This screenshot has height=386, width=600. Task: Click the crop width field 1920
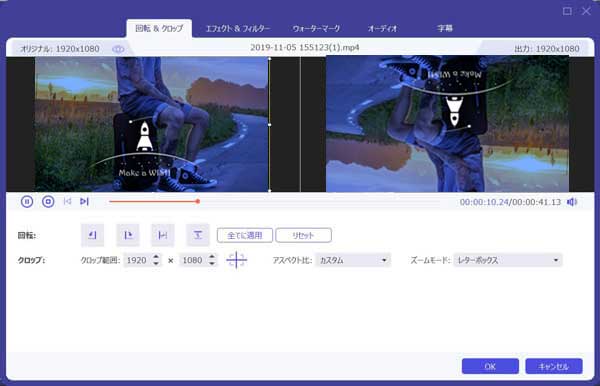[x=137, y=260]
